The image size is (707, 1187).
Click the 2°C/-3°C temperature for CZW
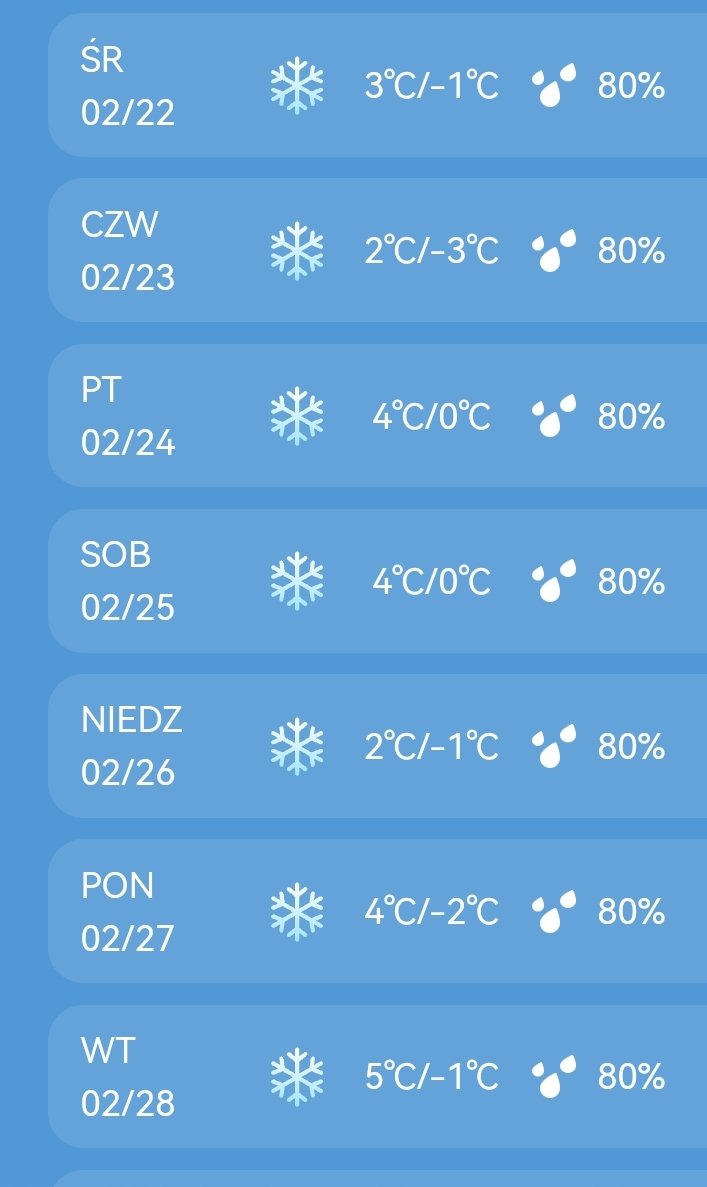pyautogui.click(x=431, y=251)
